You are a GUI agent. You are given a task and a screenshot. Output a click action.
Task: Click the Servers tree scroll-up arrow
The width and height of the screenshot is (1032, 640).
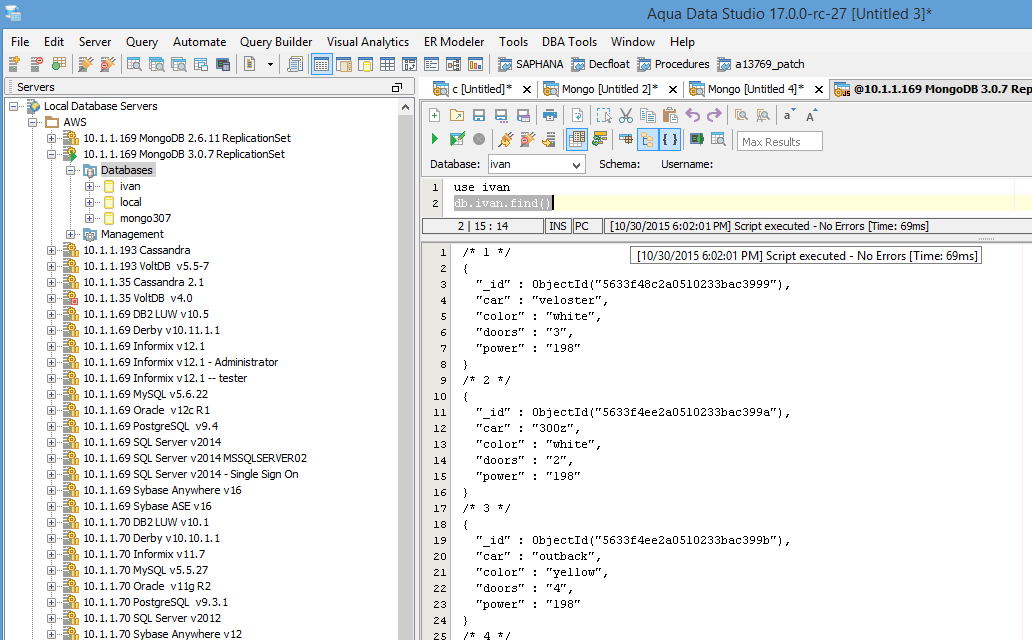coord(405,107)
